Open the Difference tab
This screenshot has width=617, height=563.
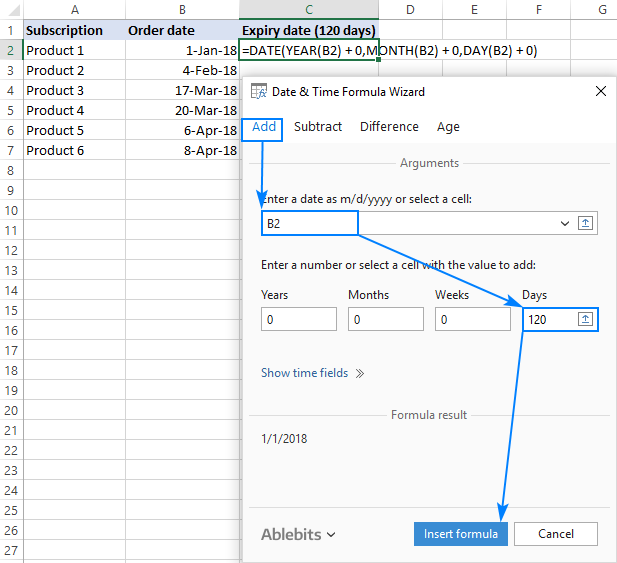coord(389,127)
